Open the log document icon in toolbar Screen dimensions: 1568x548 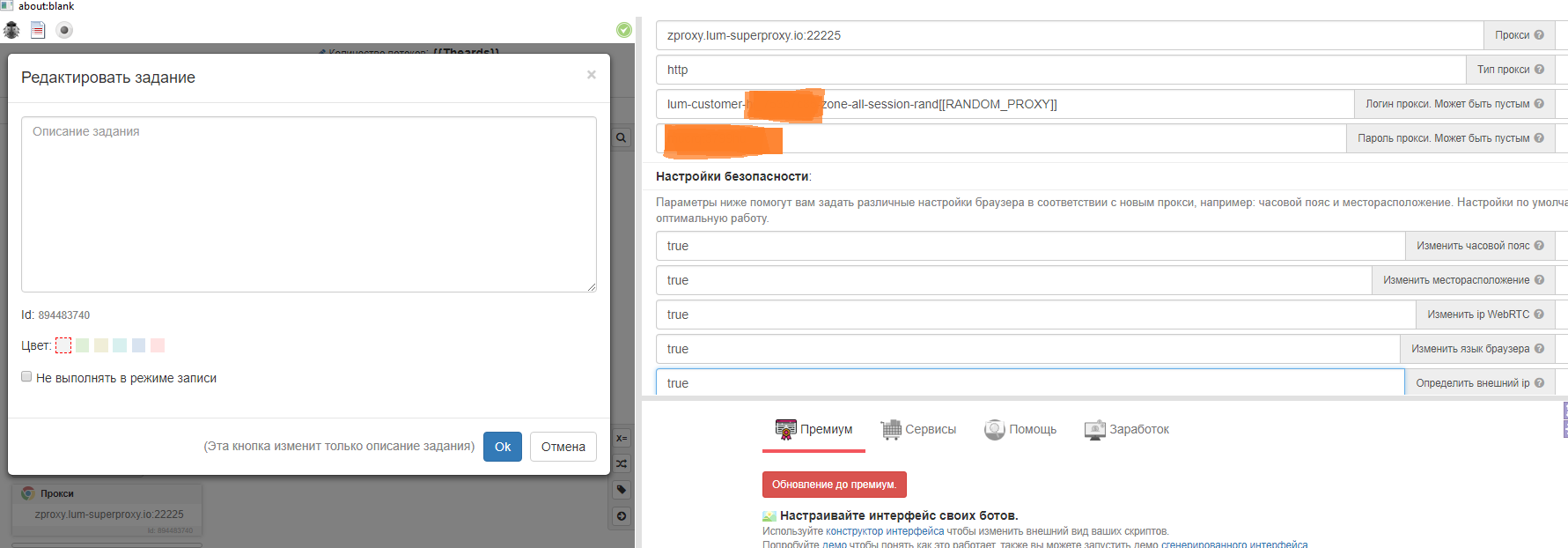(38, 30)
